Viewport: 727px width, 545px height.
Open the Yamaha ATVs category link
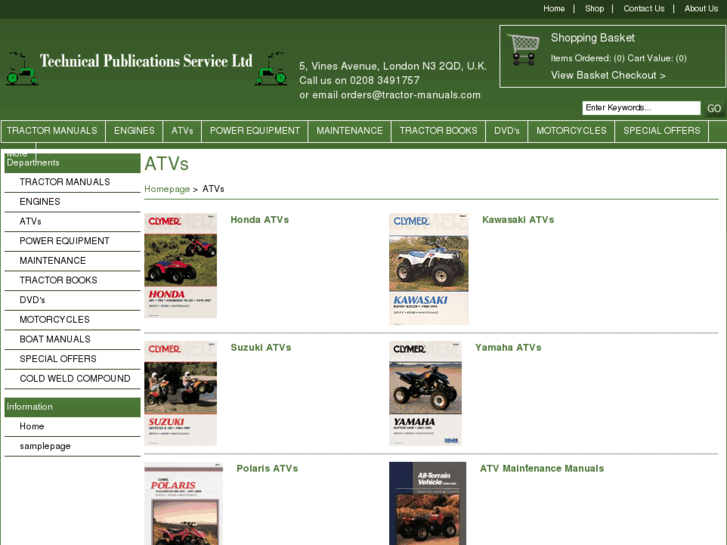[x=508, y=347]
